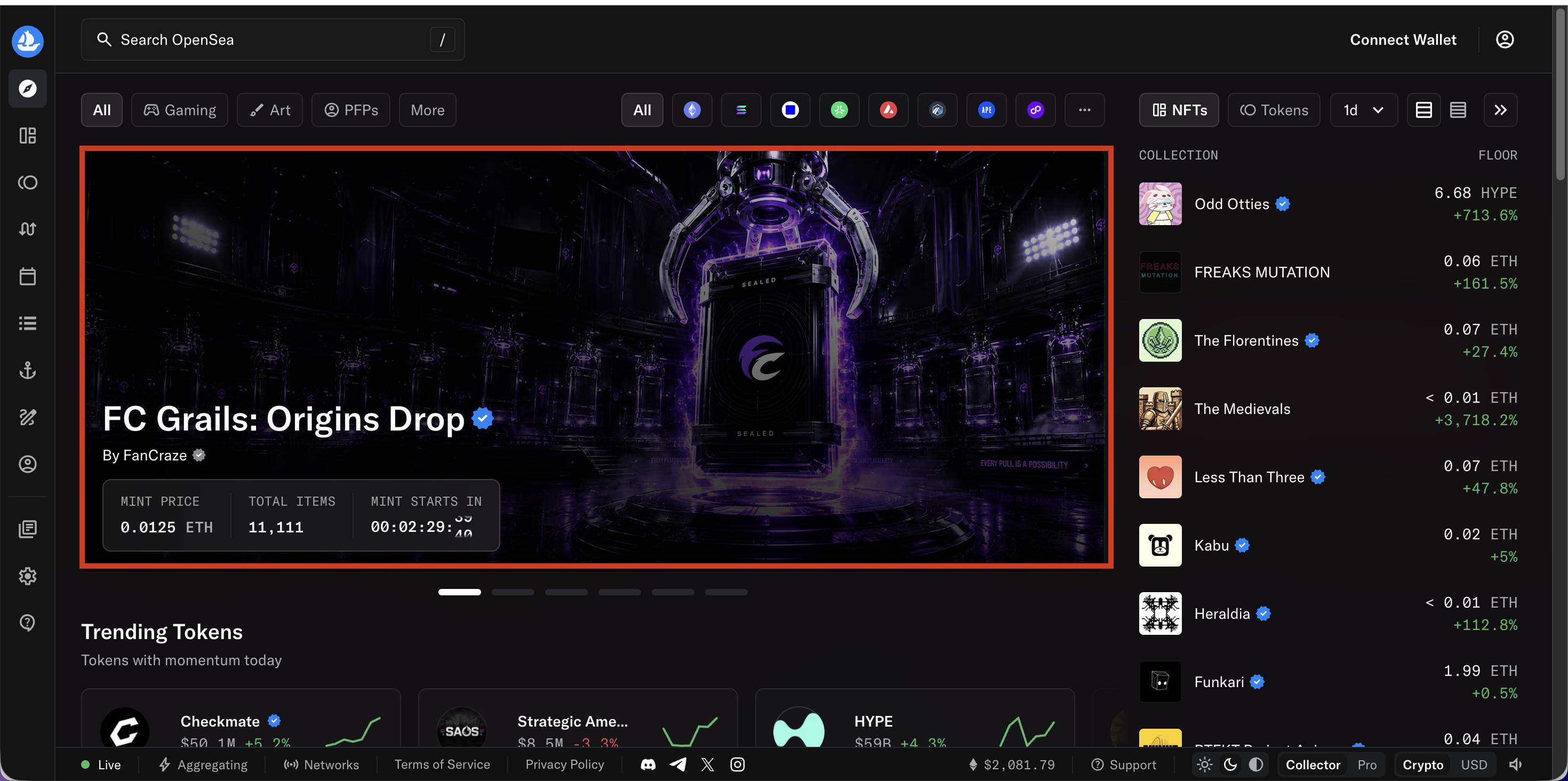
Task: Open the 1d timeframe dropdown
Action: (1364, 109)
